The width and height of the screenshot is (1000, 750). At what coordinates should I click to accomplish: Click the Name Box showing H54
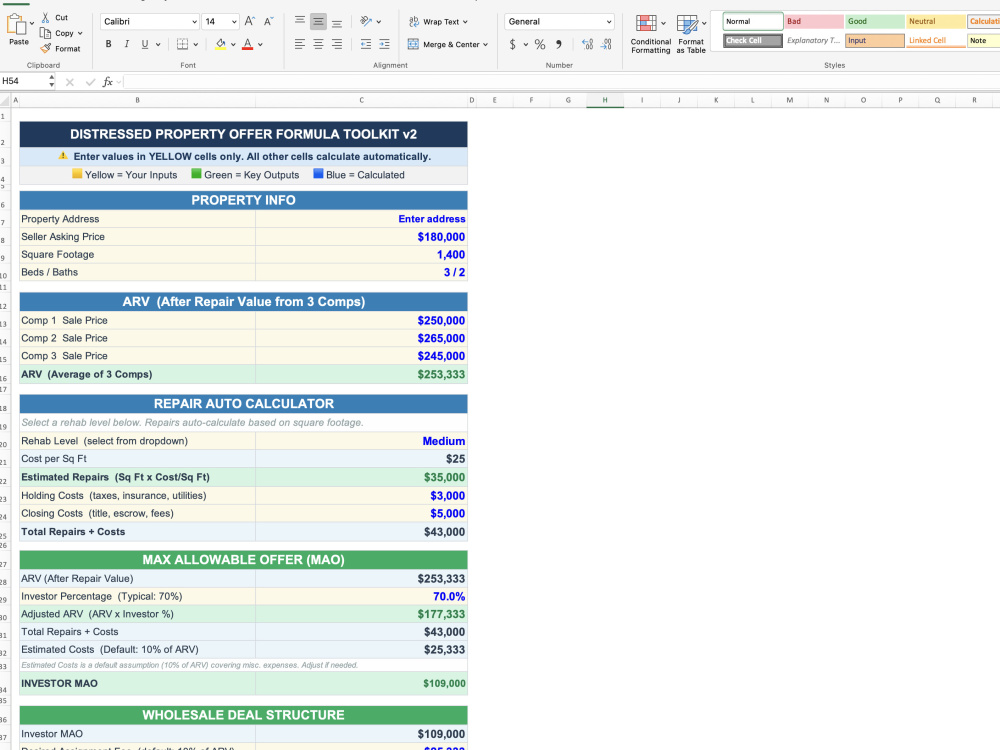tap(24, 82)
